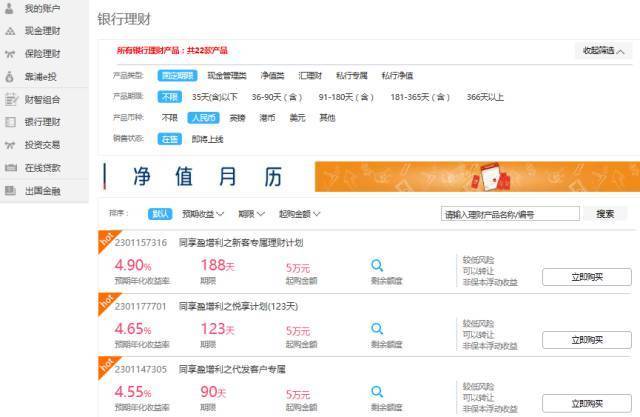Click 立即购买 for the 4.65% product

click(x=587, y=340)
